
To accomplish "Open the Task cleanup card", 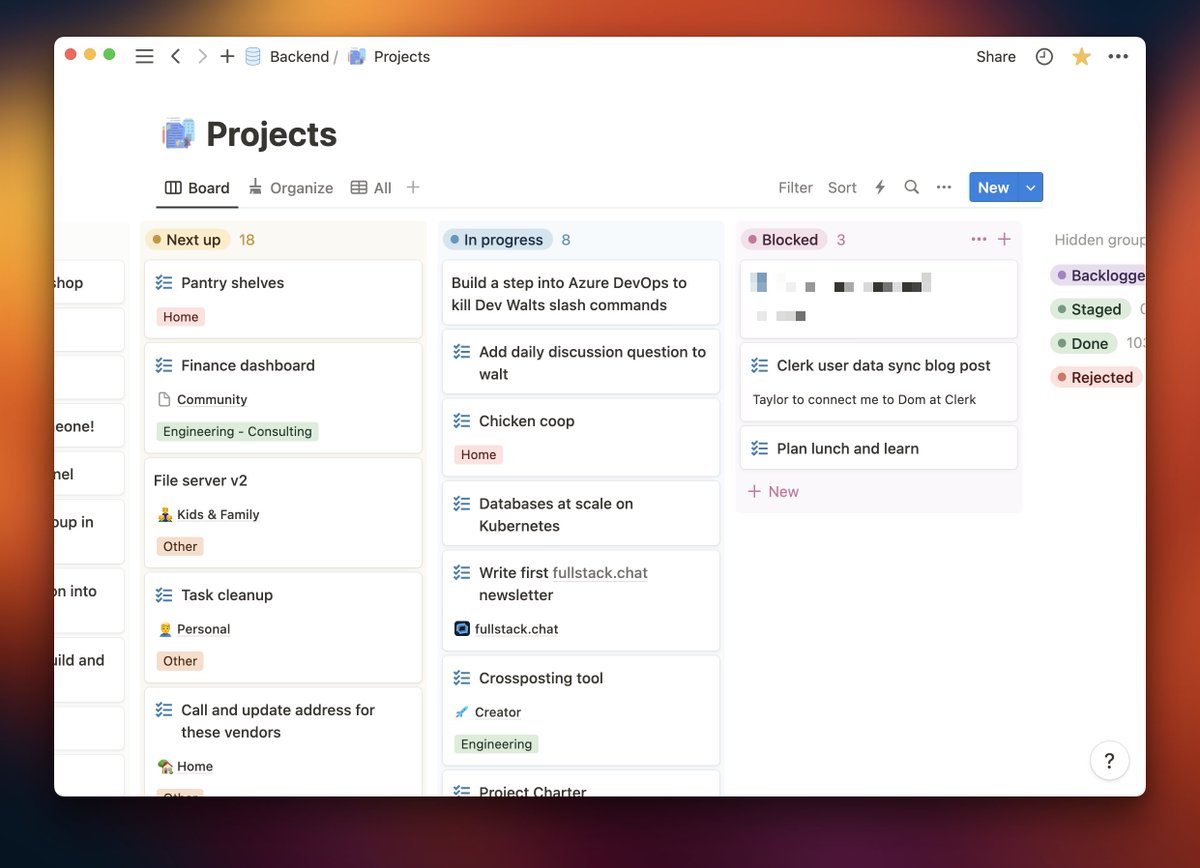I will 283,627.
